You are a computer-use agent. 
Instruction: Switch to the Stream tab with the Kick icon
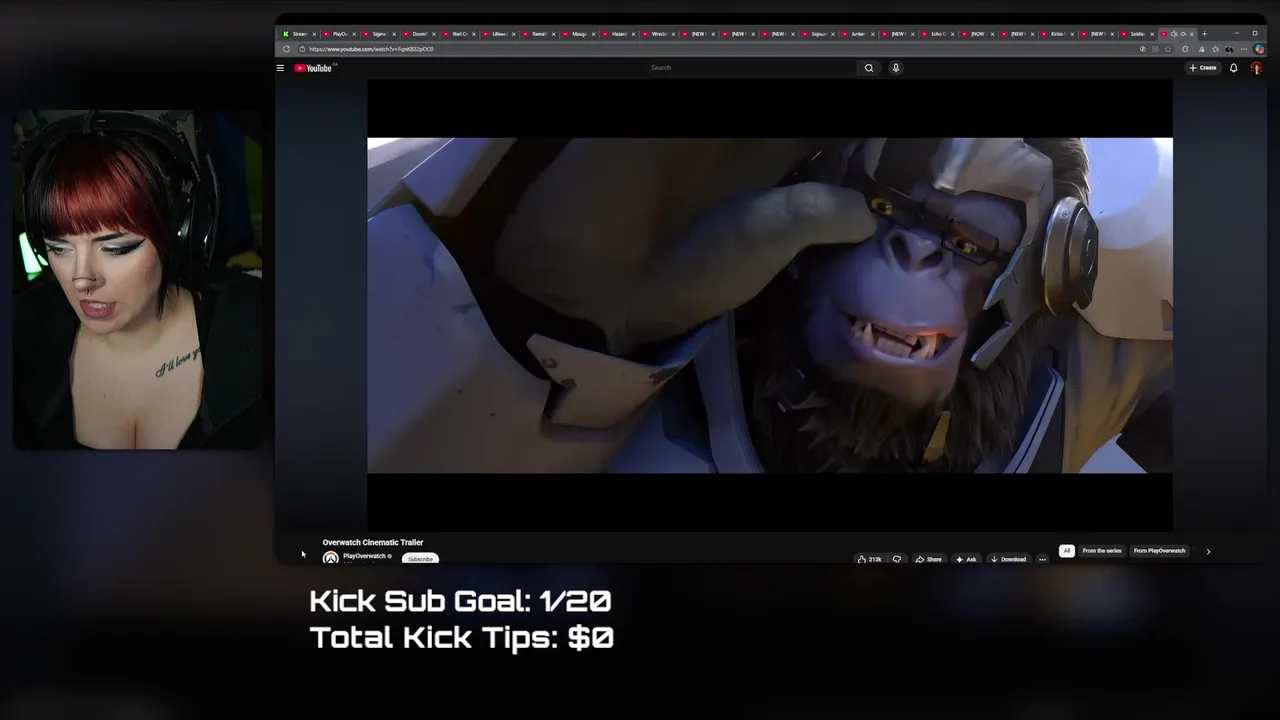299,34
